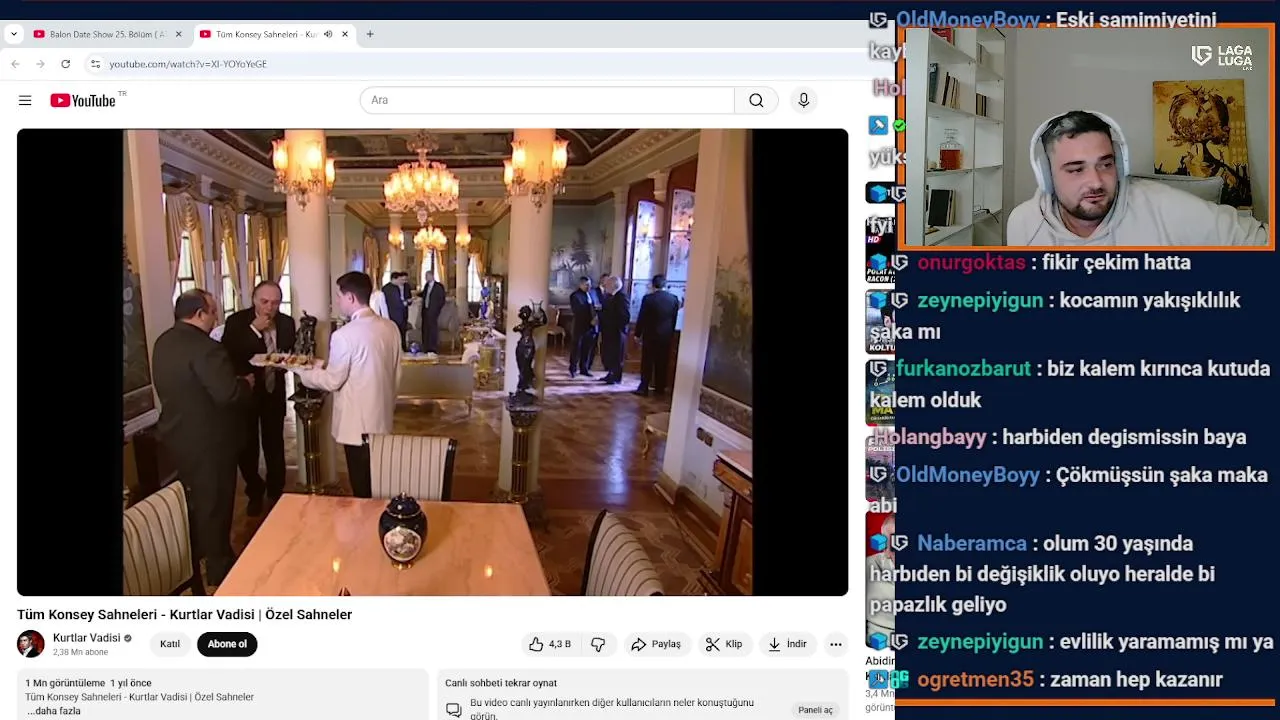This screenshot has width=1280, height=720.
Task: Switch to Balon Date Show browser tab
Action: 108,34
